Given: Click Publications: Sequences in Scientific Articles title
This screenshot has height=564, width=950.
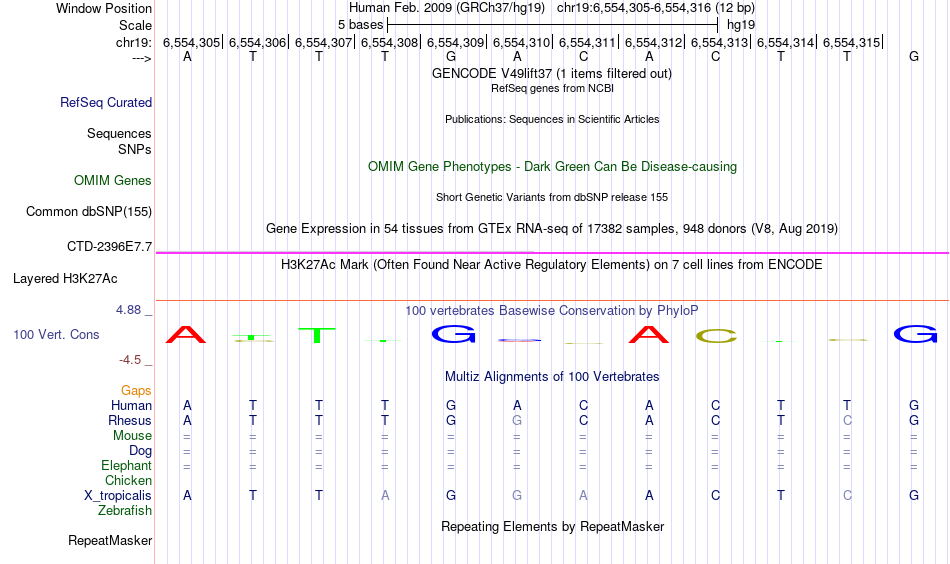Looking at the screenshot, I should (x=552, y=119).
